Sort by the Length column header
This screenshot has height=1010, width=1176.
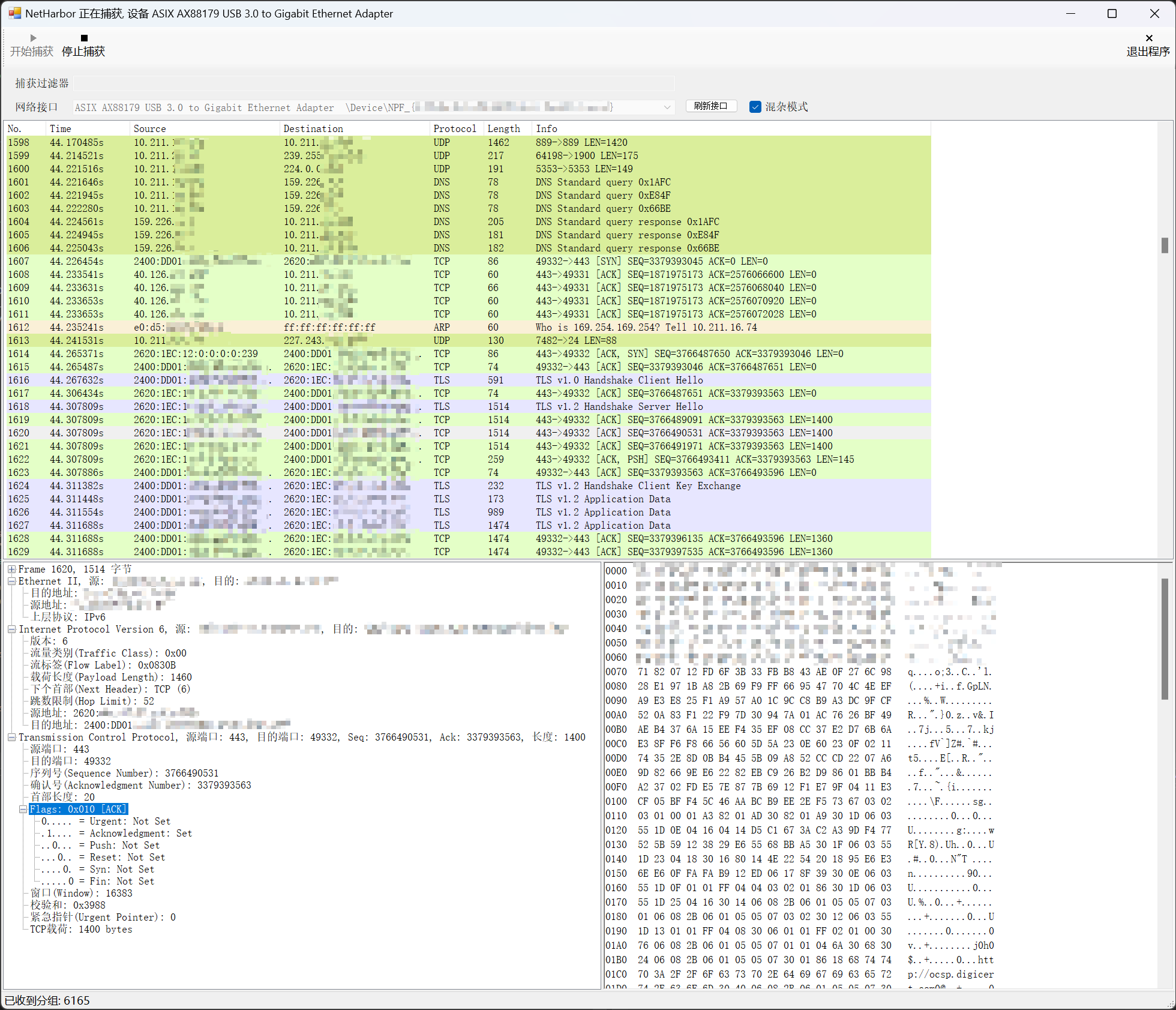coord(508,128)
